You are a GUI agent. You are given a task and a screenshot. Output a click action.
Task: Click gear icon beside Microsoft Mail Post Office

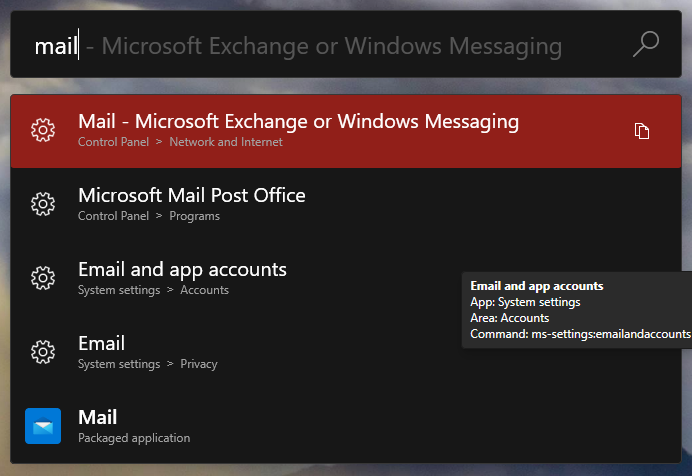pyautogui.click(x=43, y=204)
